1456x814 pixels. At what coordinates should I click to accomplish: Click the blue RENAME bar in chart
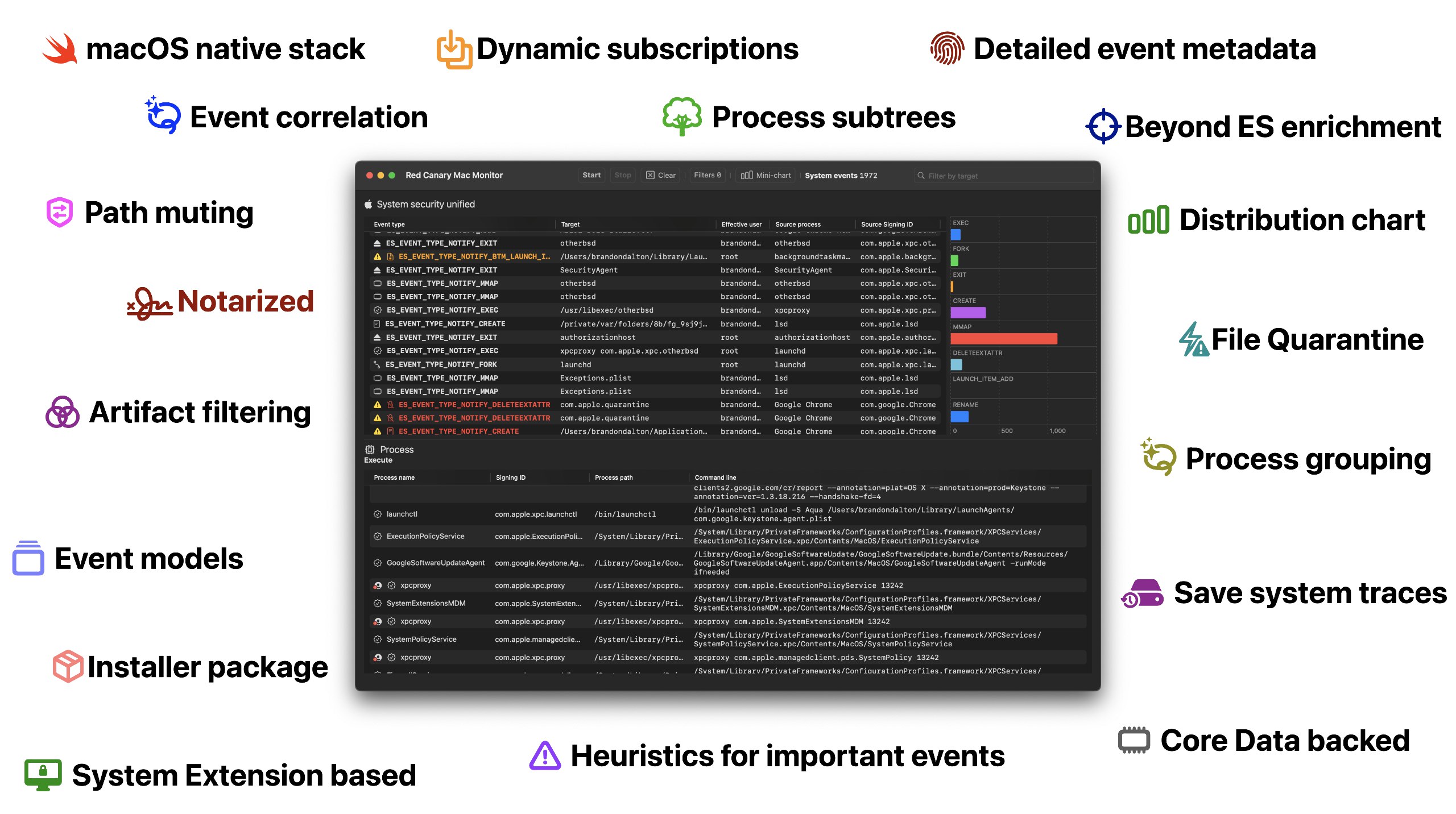pyautogui.click(x=959, y=417)
